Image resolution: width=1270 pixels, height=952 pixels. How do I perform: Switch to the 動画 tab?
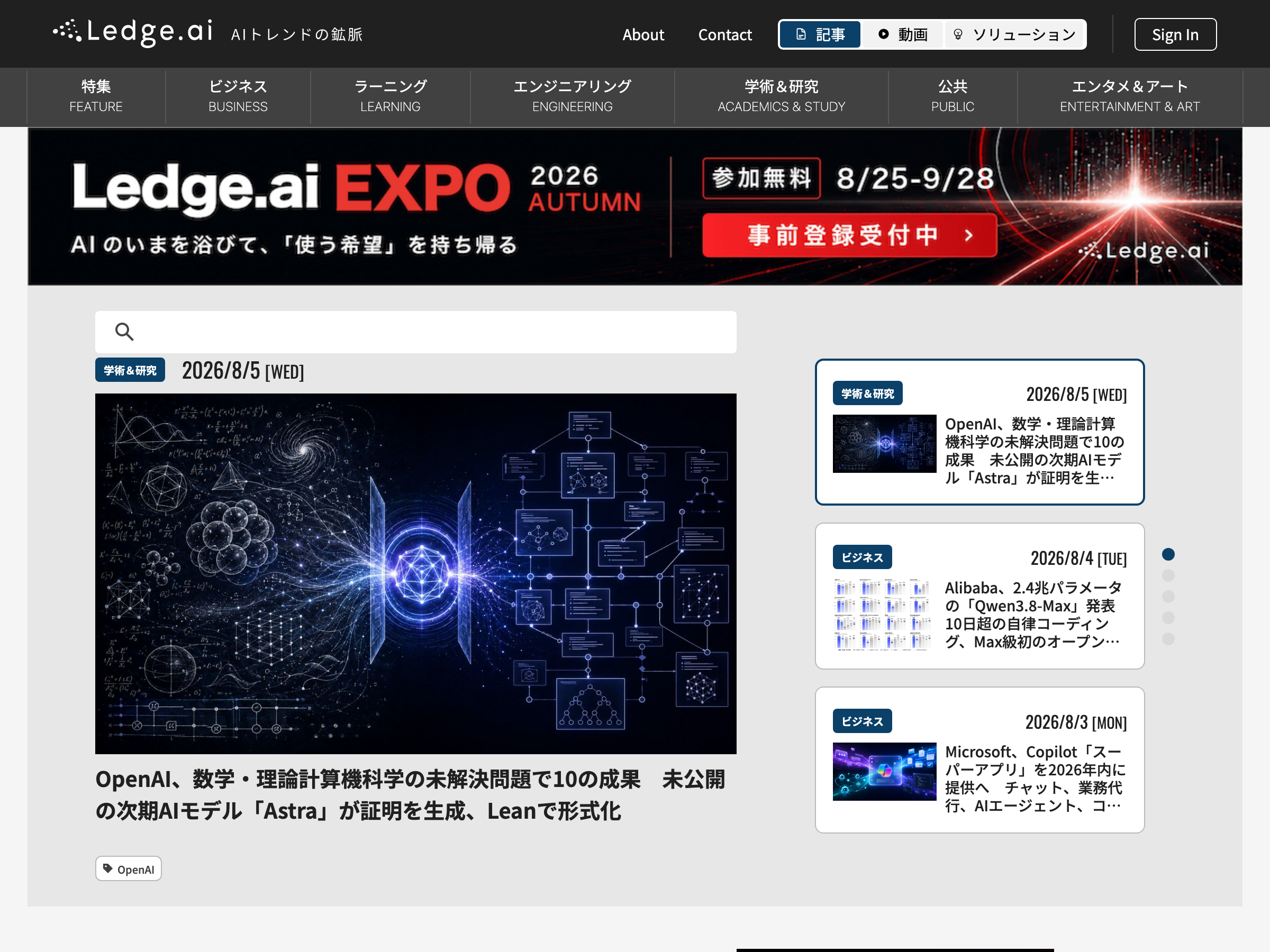[903, 34]
